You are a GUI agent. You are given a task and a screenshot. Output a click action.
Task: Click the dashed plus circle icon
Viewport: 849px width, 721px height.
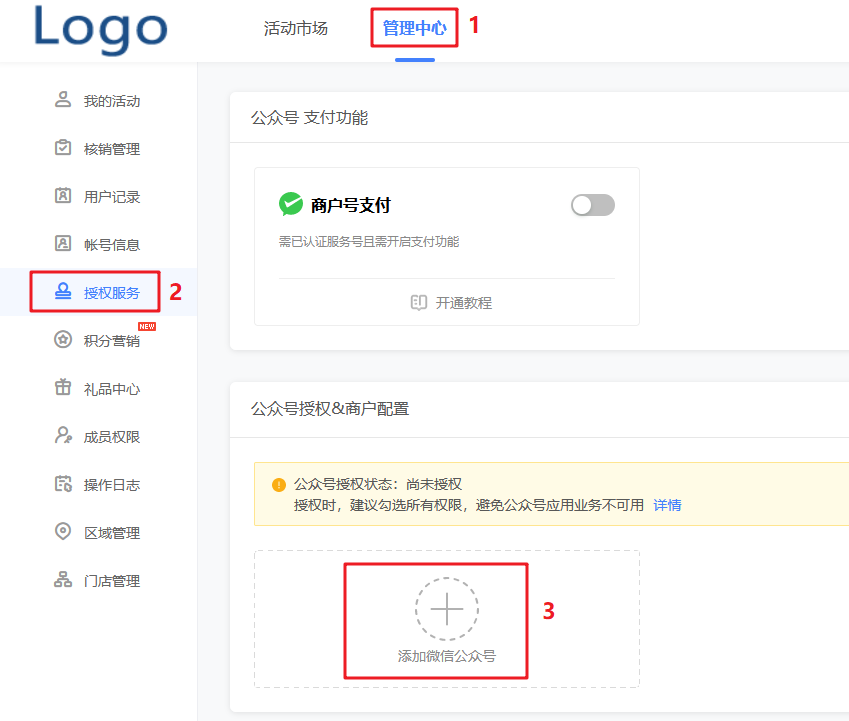447,609
